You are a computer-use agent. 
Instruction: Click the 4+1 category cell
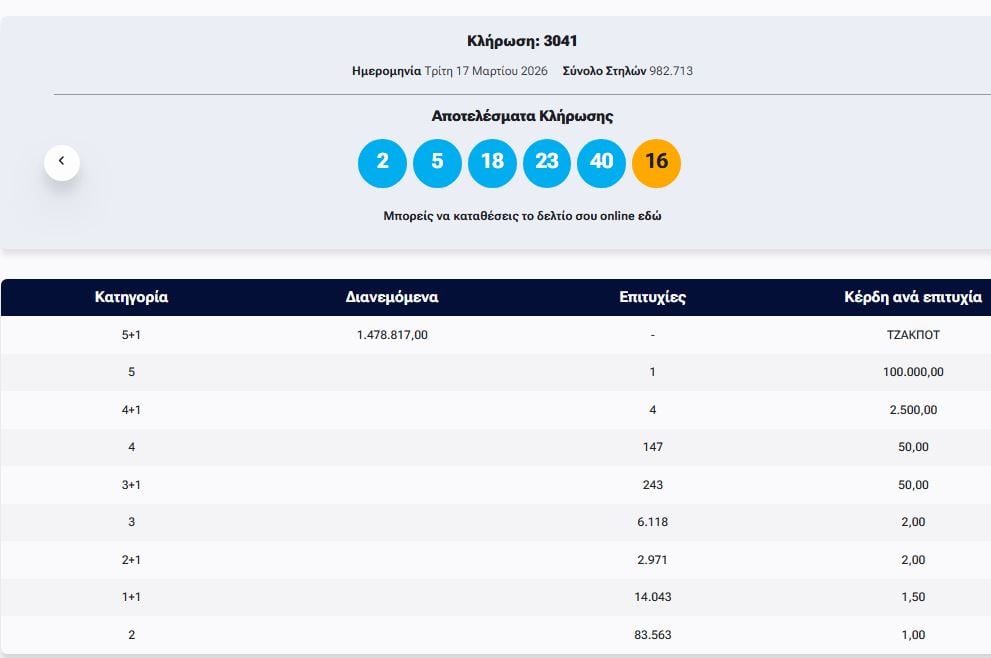click(131, 410)
